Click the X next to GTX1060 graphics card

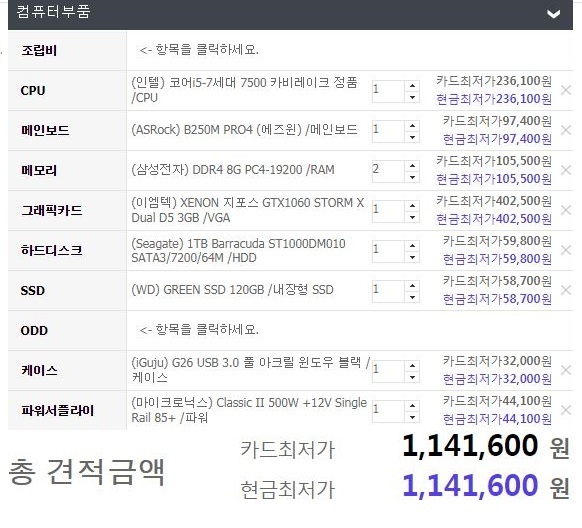(566, 210)
